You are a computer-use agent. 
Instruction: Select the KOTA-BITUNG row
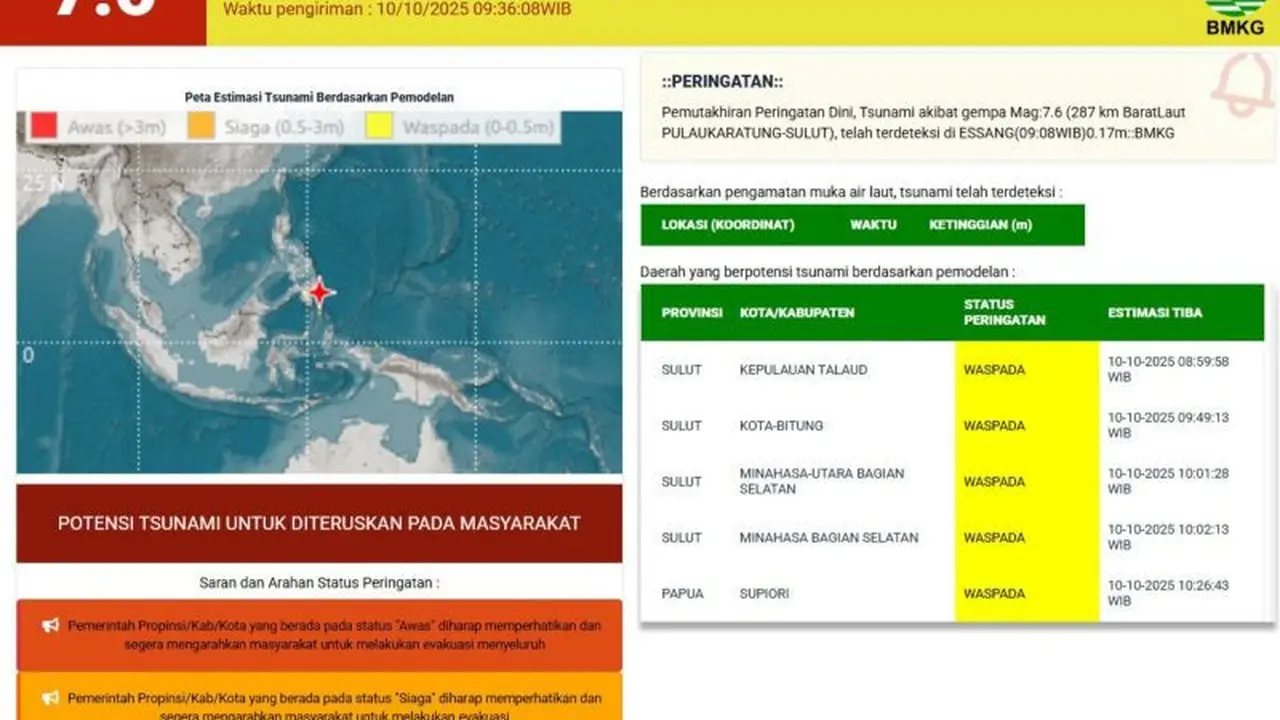[x=952, y=426]
